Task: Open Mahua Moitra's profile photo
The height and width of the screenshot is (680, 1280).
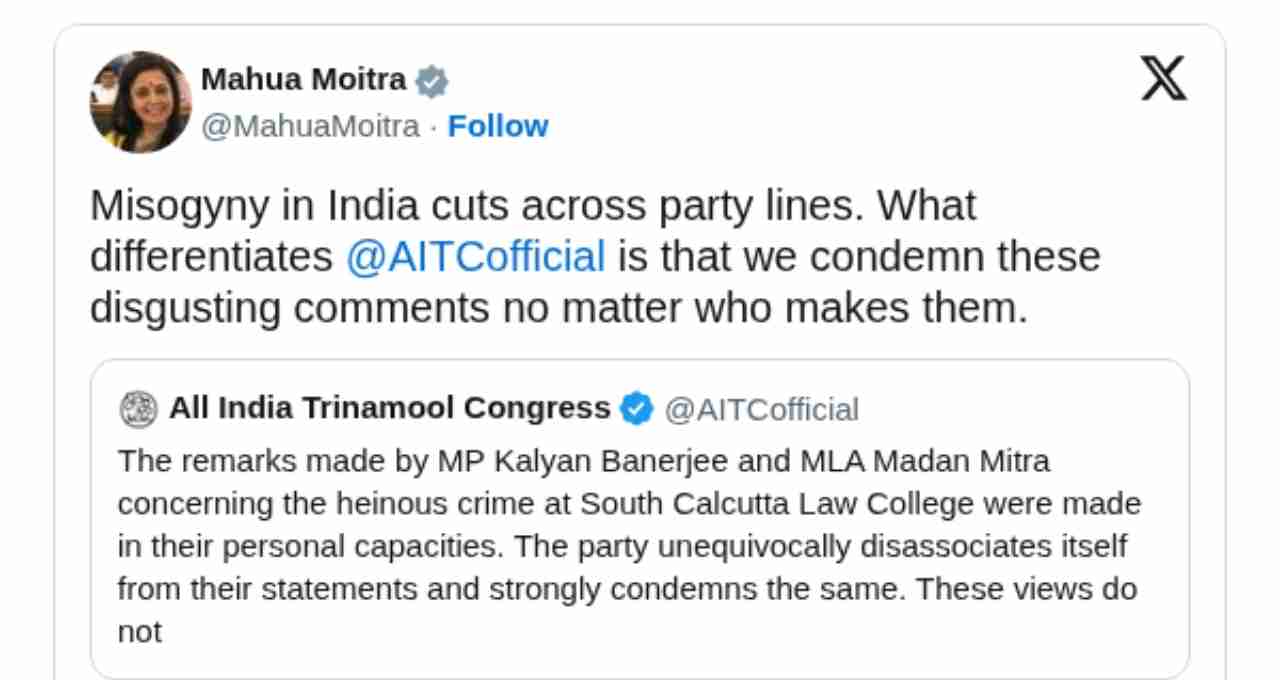Action: (140, 102)
